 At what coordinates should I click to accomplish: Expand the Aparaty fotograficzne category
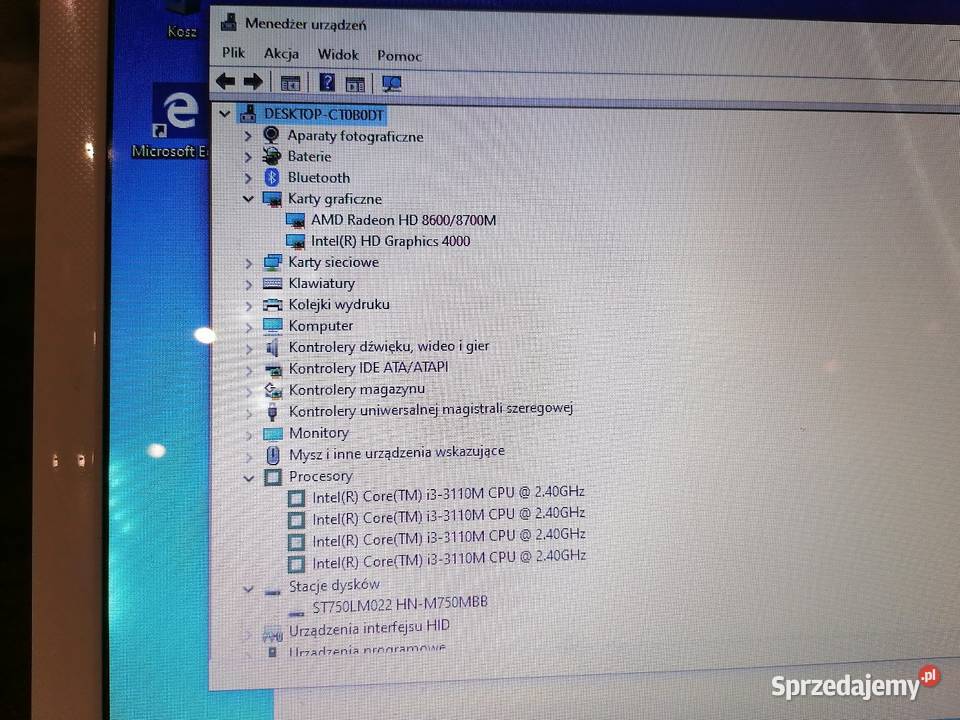(248, 135)
